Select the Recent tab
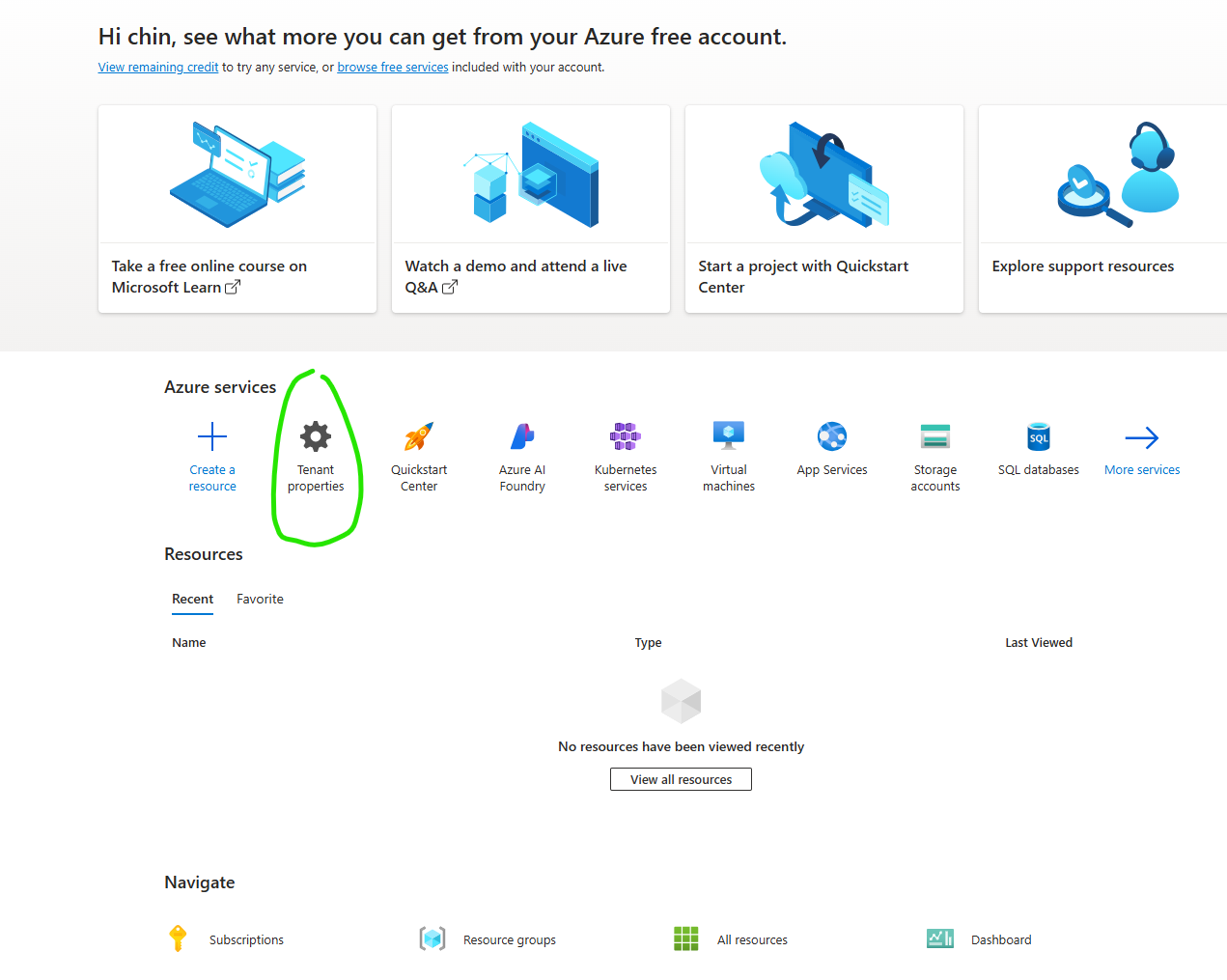Screen dimensions: 1227x980 [x=193, y=599]
